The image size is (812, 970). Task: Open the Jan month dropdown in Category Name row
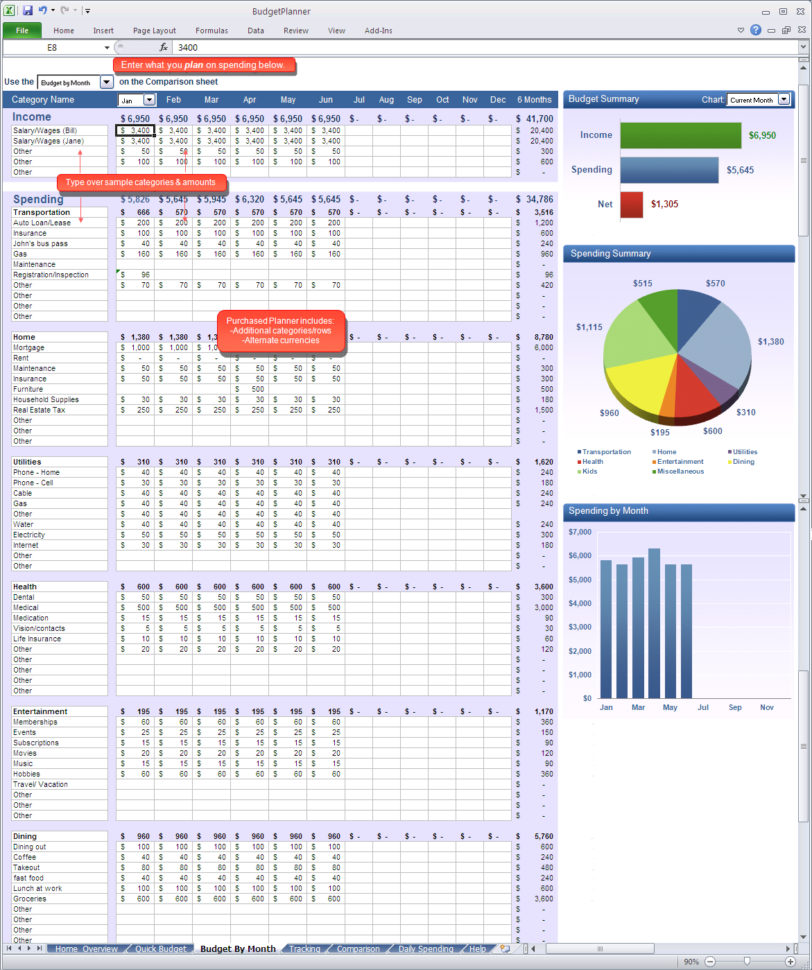[x=148, y=100]
